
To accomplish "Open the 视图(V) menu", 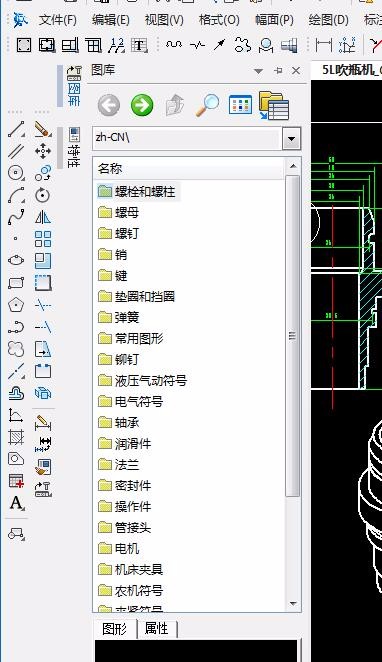I will (164, 20).
